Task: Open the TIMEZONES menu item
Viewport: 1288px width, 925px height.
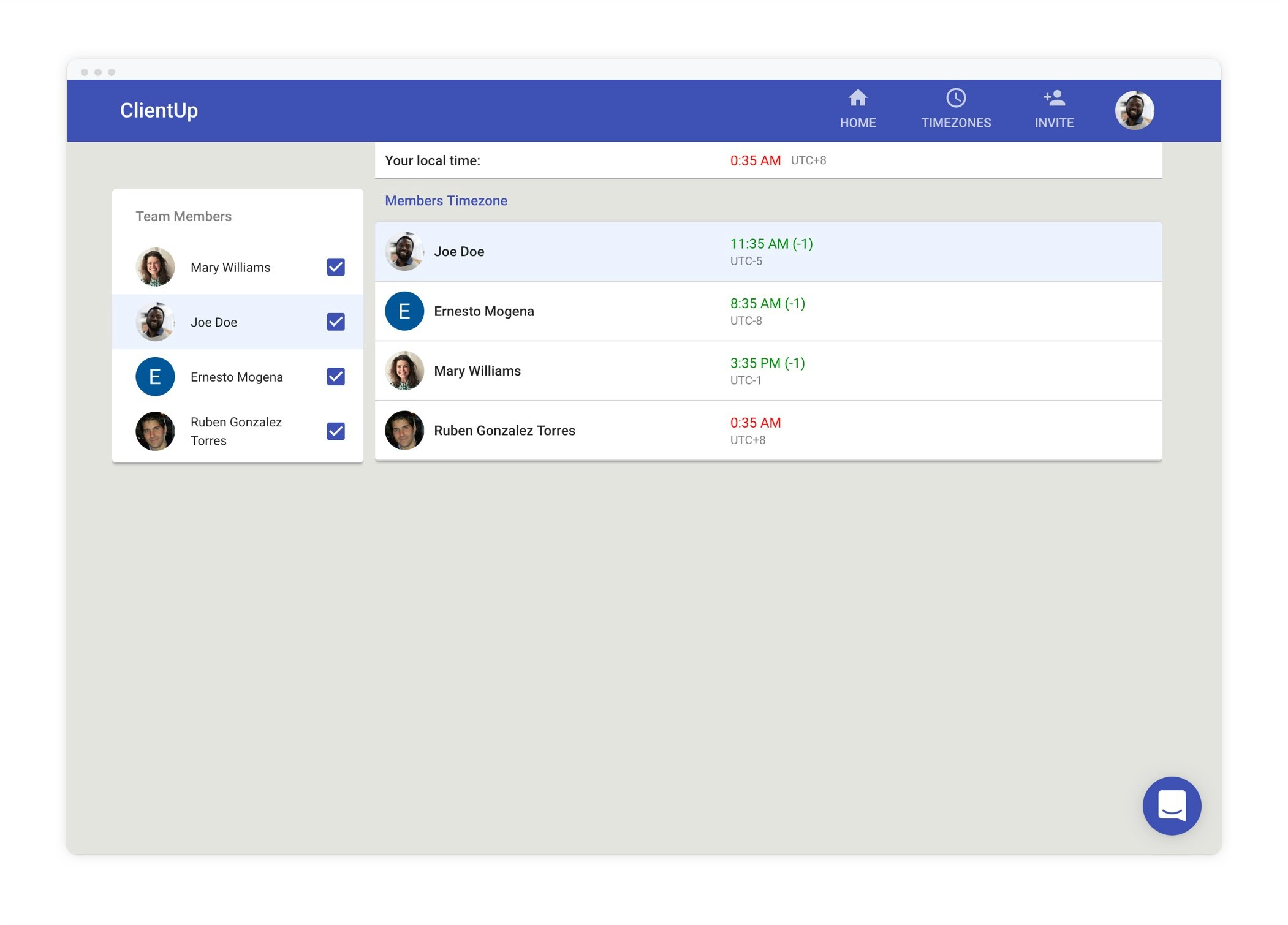Action: coord(956,123)
